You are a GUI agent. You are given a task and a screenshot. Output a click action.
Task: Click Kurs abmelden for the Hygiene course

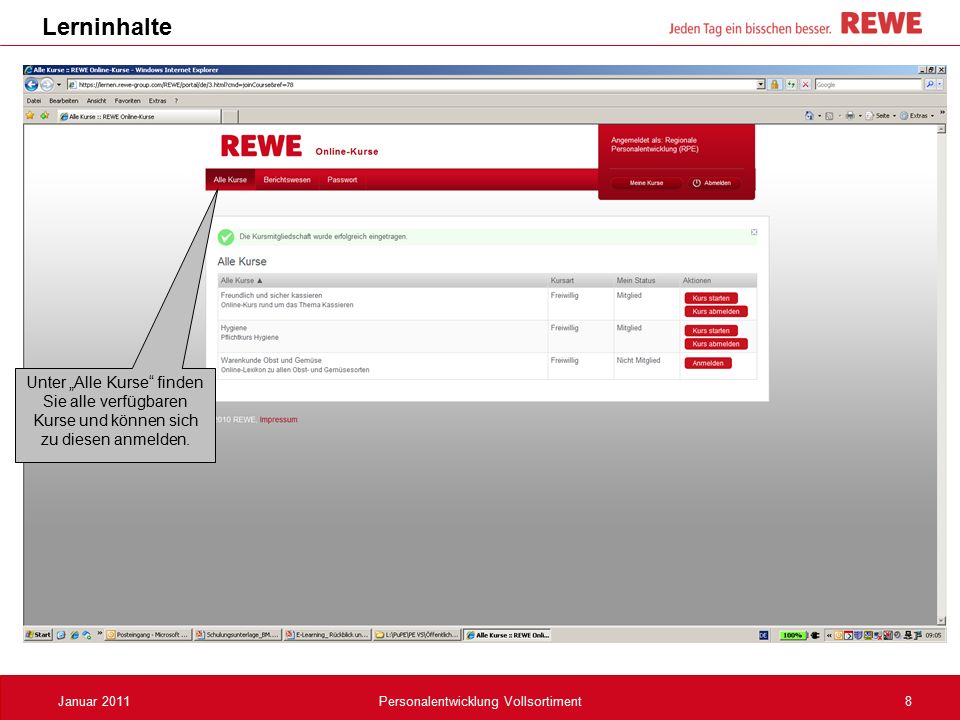point(716,344)
